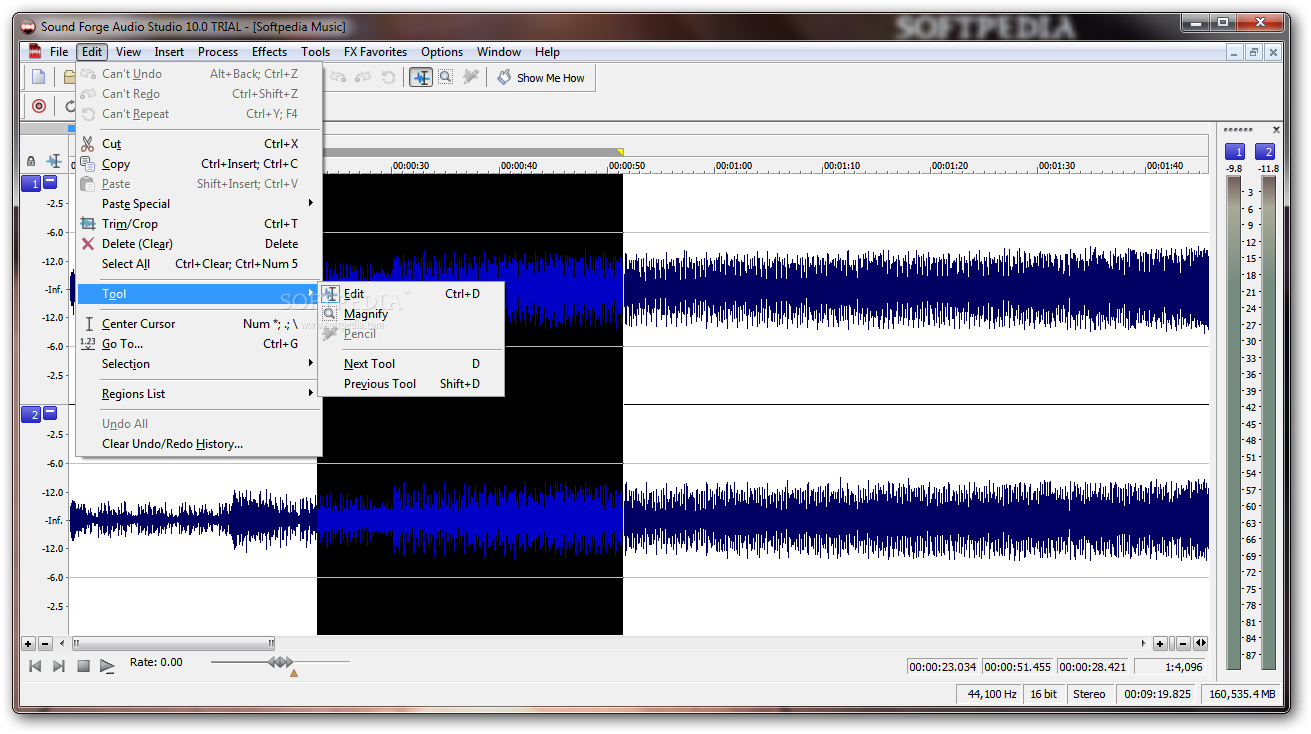Click the playback rate slider handle
Viewport: 1311px width, 734px height.
281,662
